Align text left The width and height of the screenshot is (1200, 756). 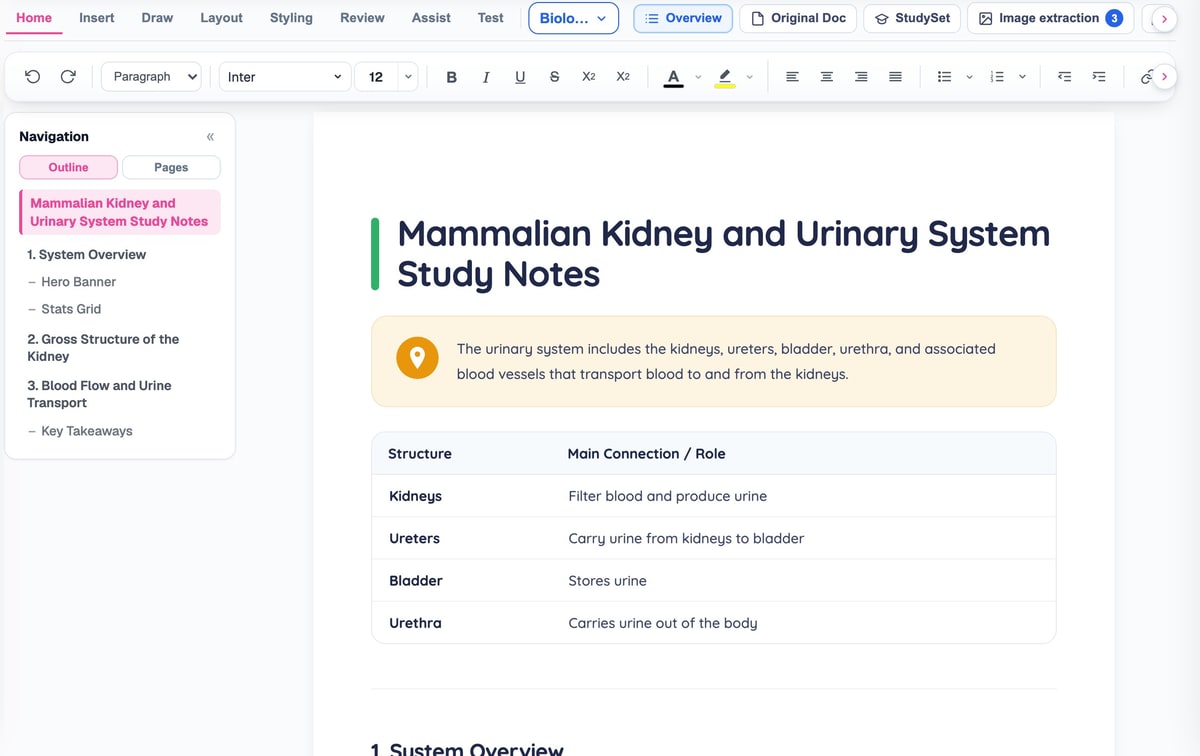pyautogui.click(x=792, y=77)
